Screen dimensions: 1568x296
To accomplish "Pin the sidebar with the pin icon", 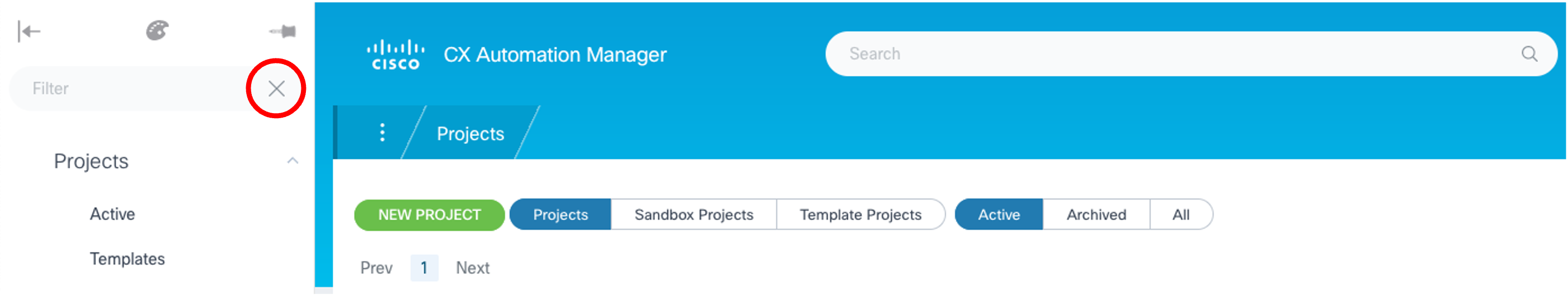I will [x=283, y=31].
